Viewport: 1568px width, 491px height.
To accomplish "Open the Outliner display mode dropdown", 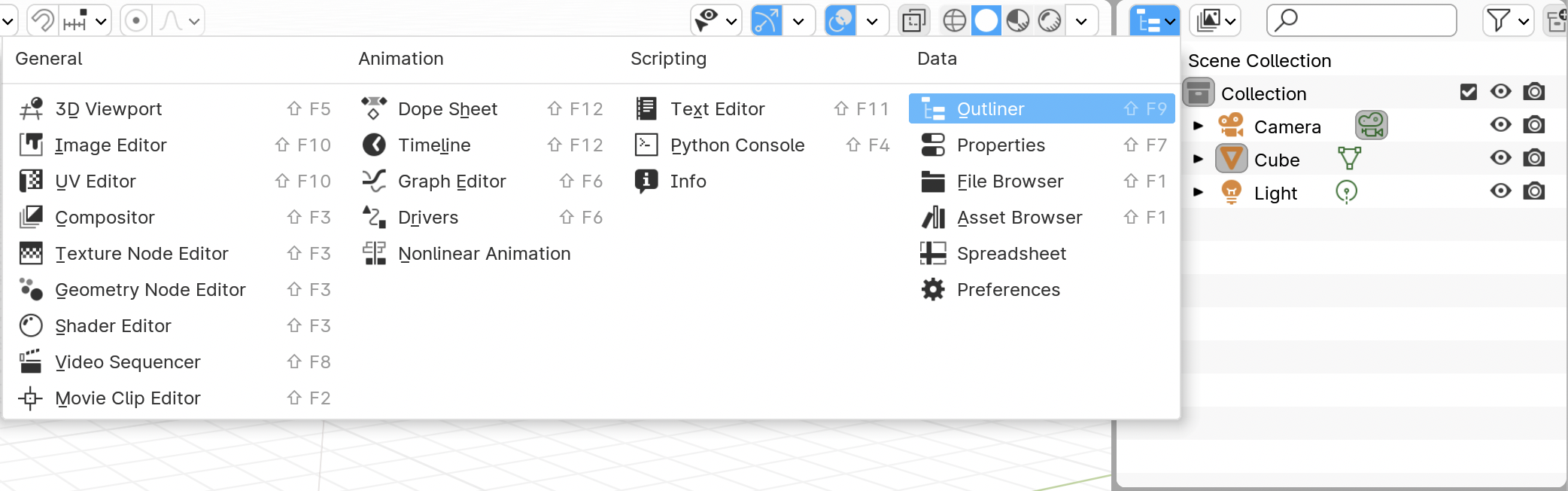I will tap(1214, 20).
